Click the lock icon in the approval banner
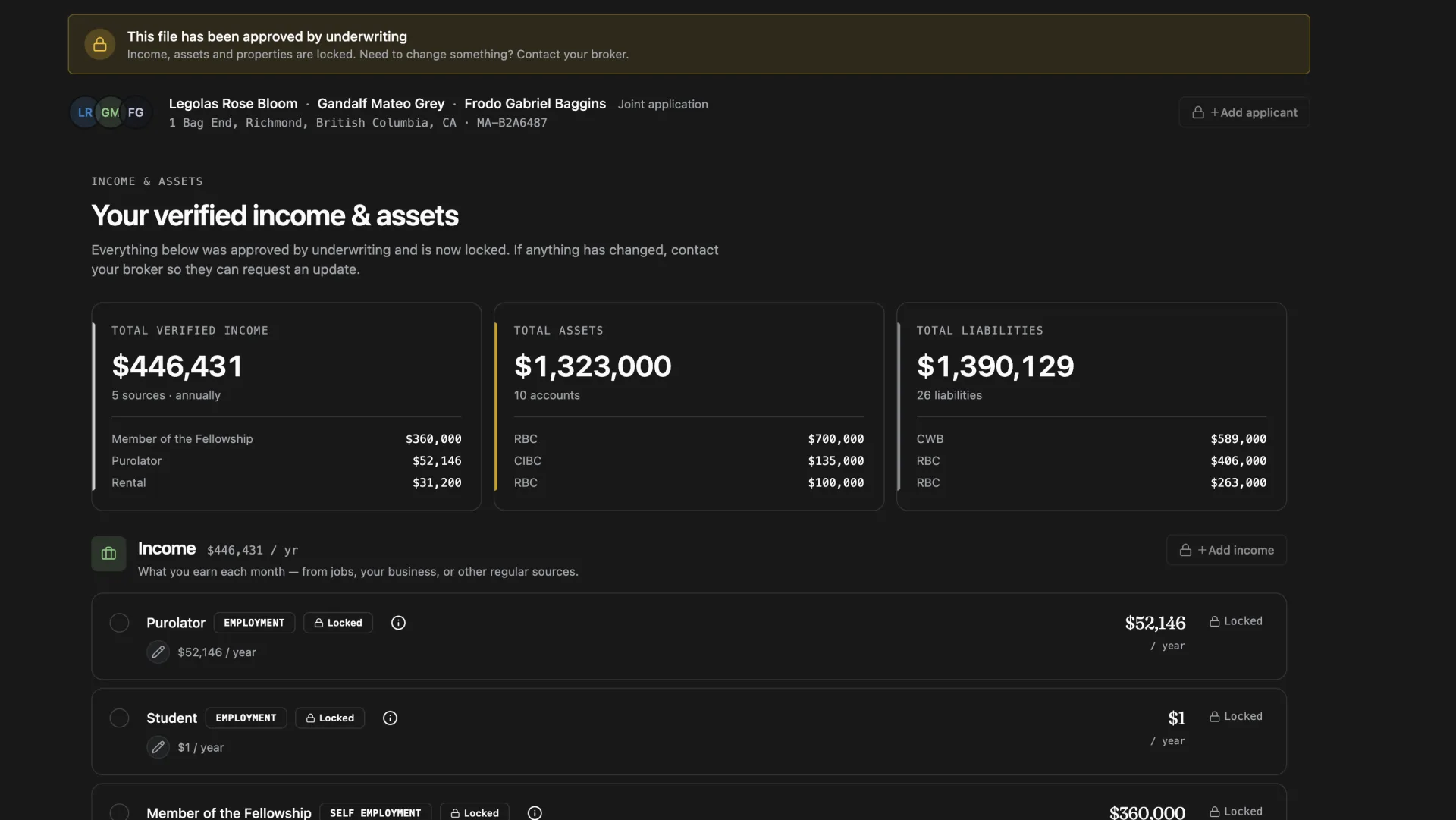The height and width of the screenshot is (820, 1456). click(x=99, y=44)
